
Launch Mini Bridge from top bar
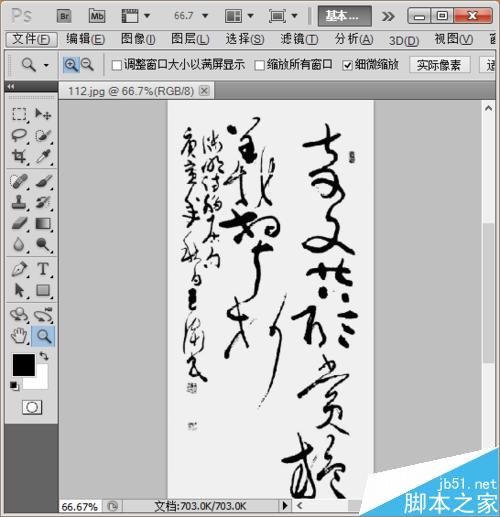[x=97, y=16]
